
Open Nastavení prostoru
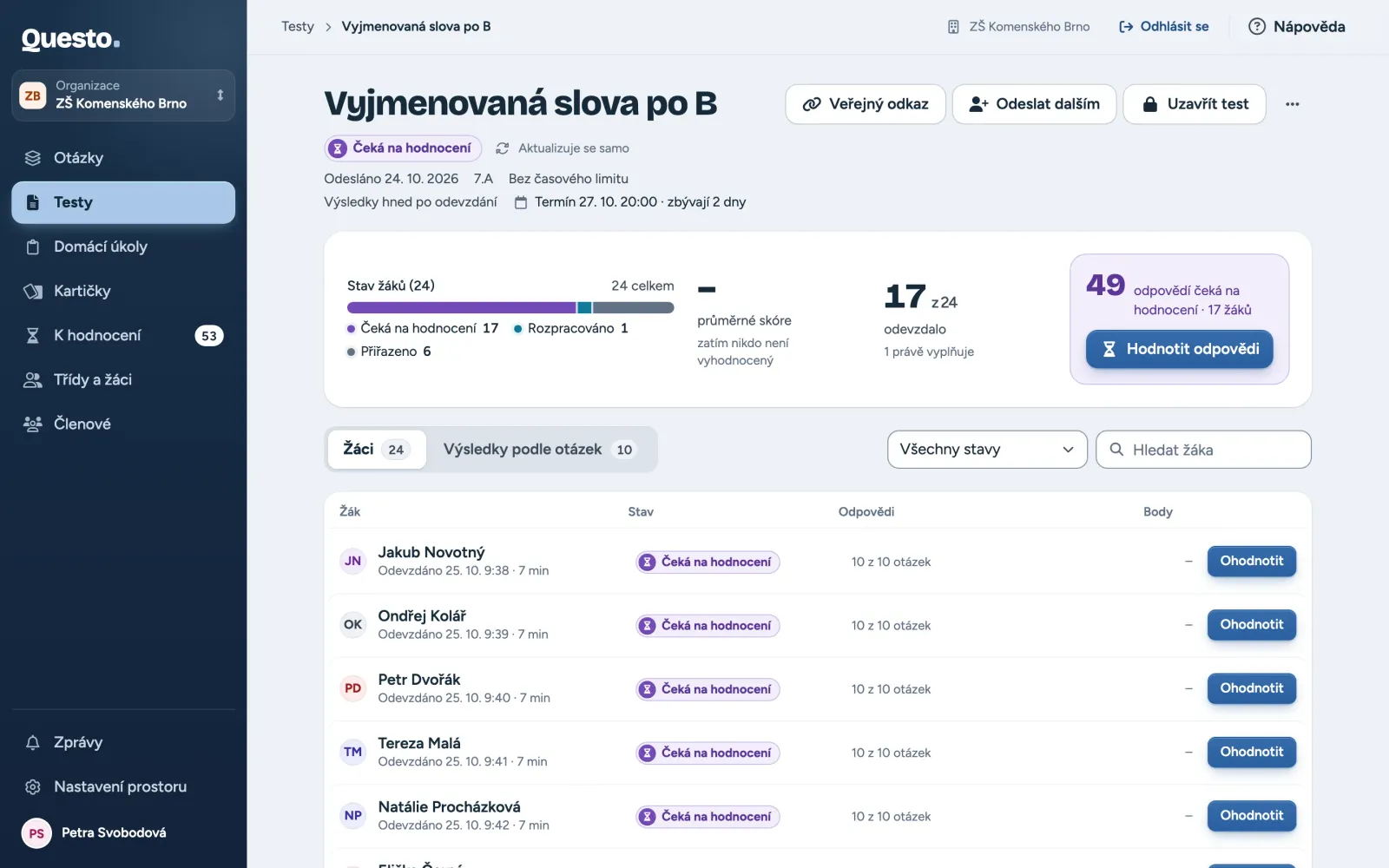pyautogui.click(x=123, y=786)
